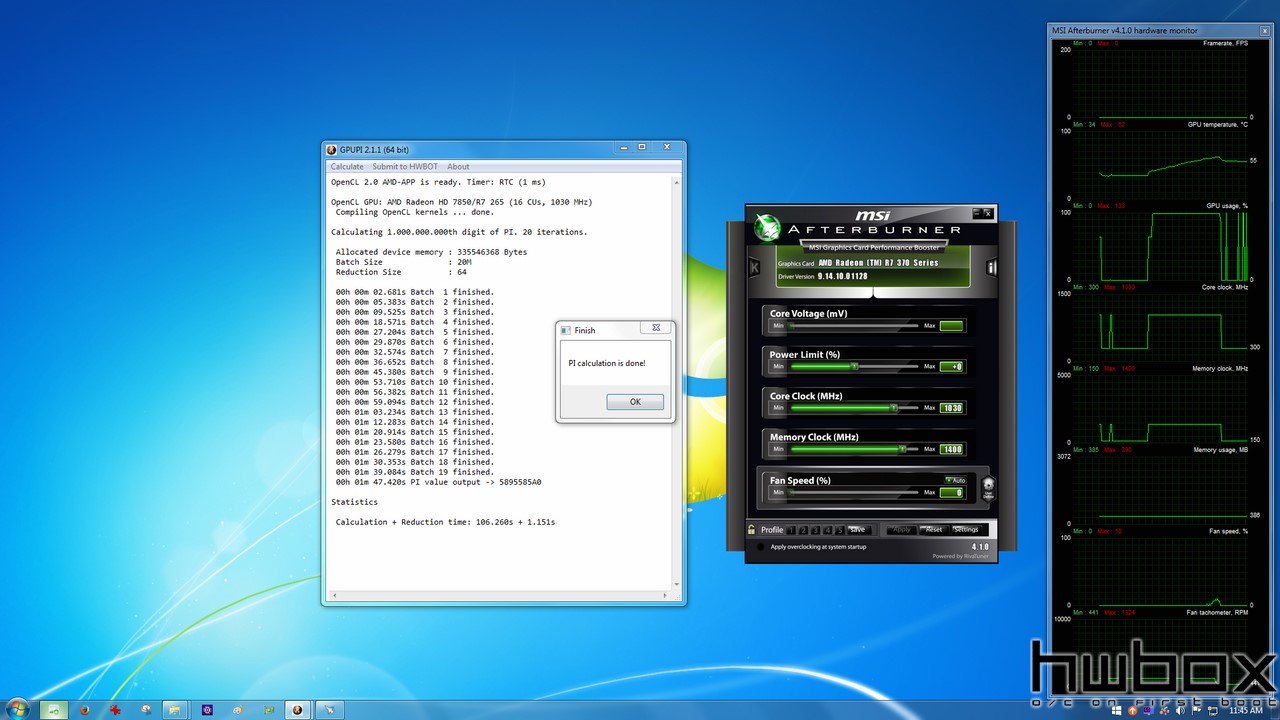Click the User Define fan gear icon
This screenshot has height=720, width=1280.
pyautogui.click(x=988, y=488)
